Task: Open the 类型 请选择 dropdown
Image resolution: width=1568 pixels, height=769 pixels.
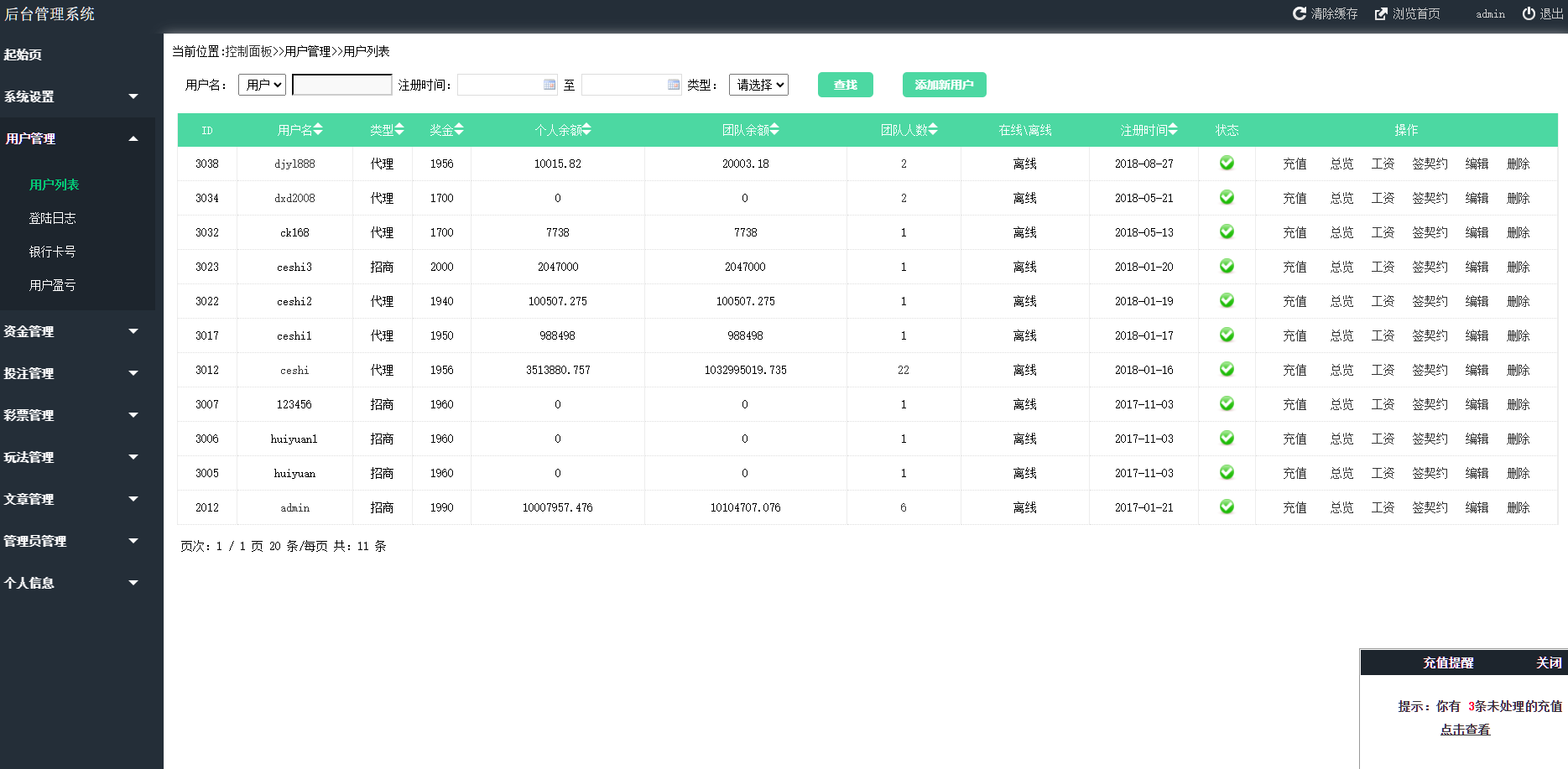Action: (x=758, y=85)
